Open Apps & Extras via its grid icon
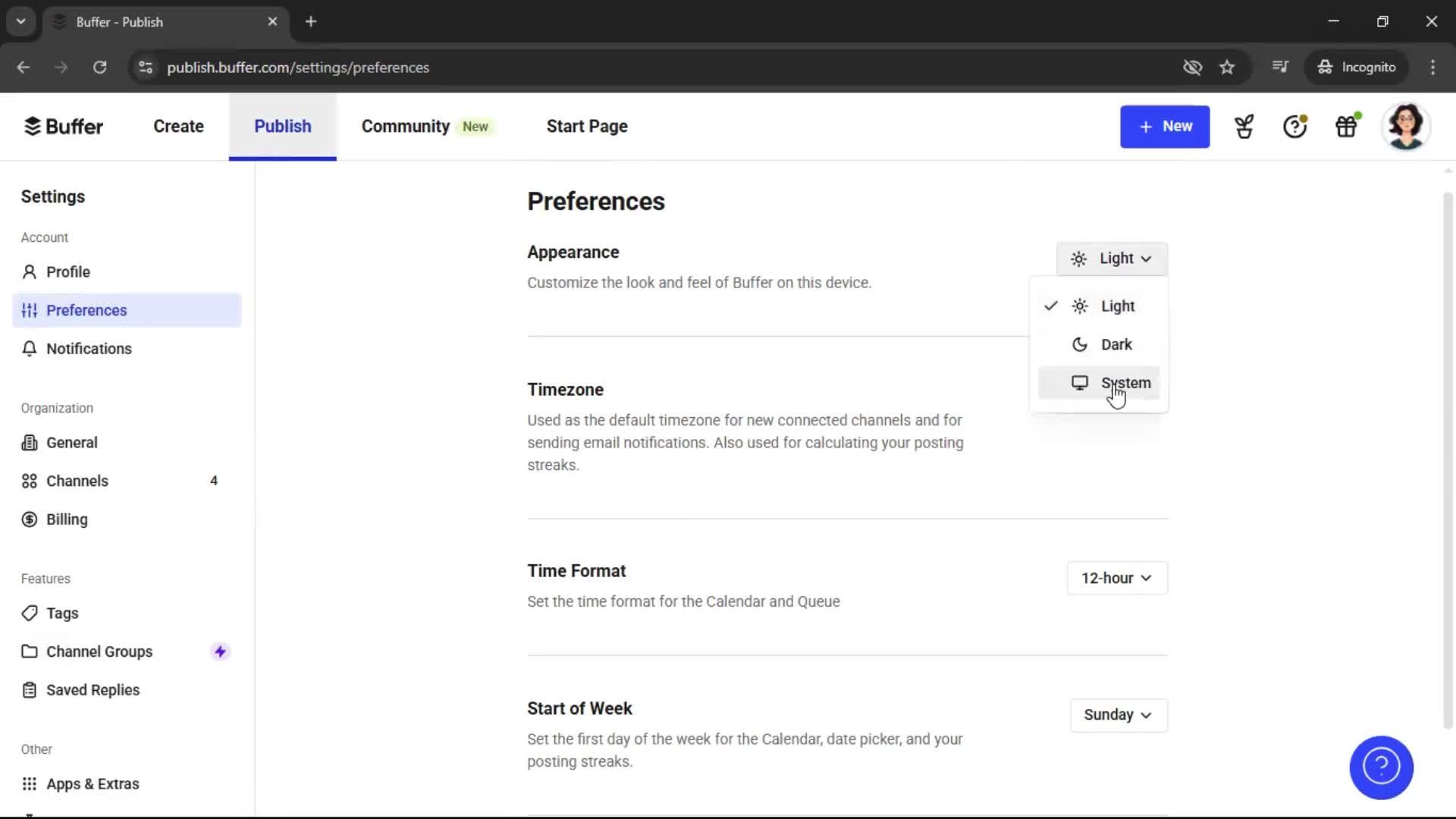1456x819 pixels. [x=29, y=783]
